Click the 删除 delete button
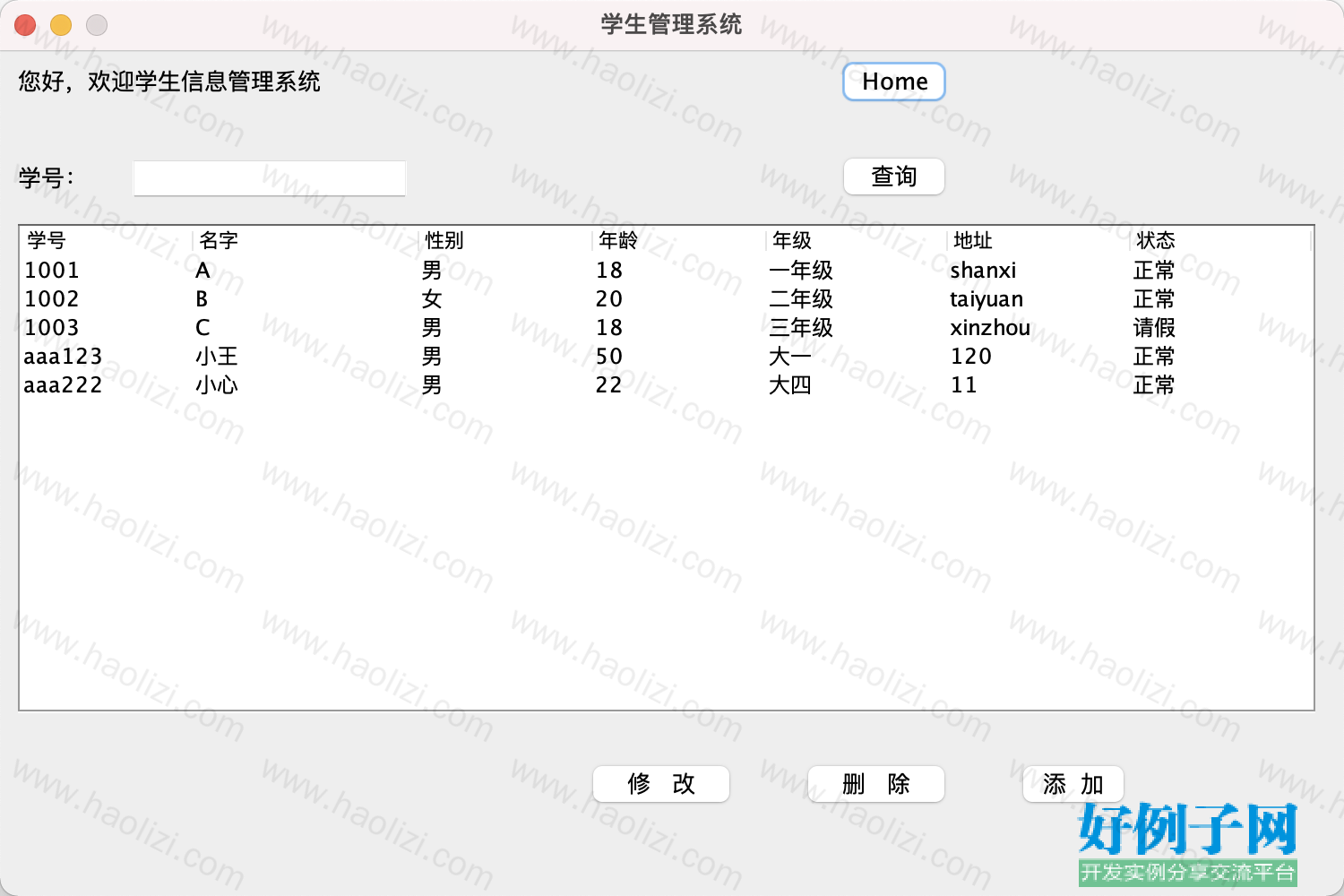The width and height of the screenshot is (1344, 896). point(876,784)
